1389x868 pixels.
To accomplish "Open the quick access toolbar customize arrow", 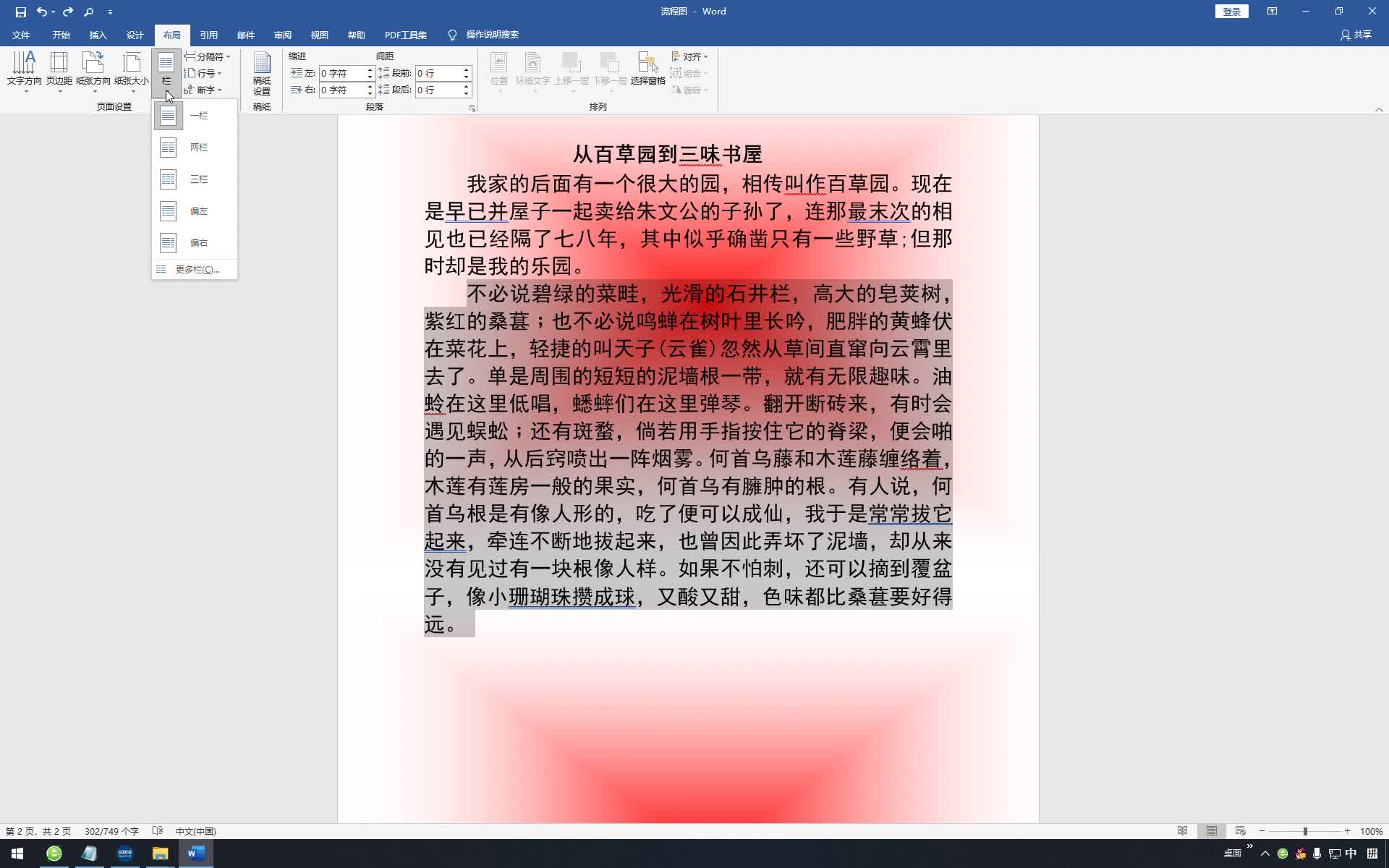I will (x=110, y=12).
